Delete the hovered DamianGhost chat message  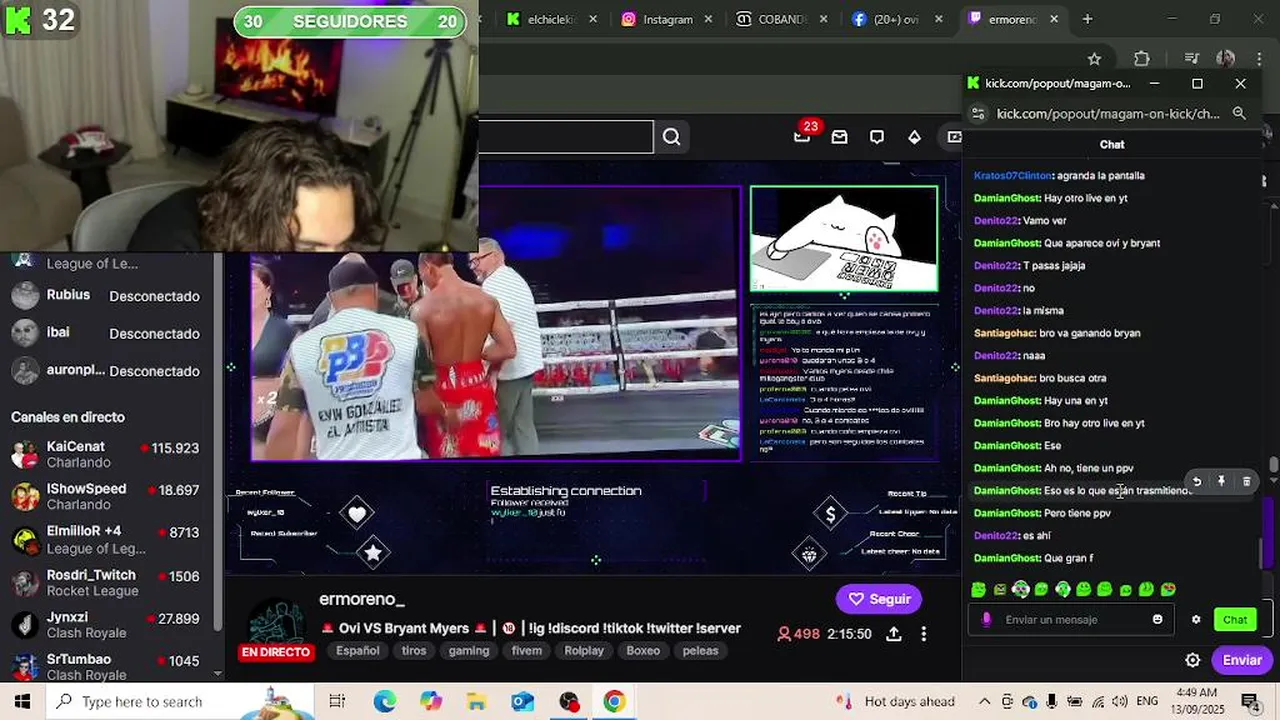[x=1246, y=482]
